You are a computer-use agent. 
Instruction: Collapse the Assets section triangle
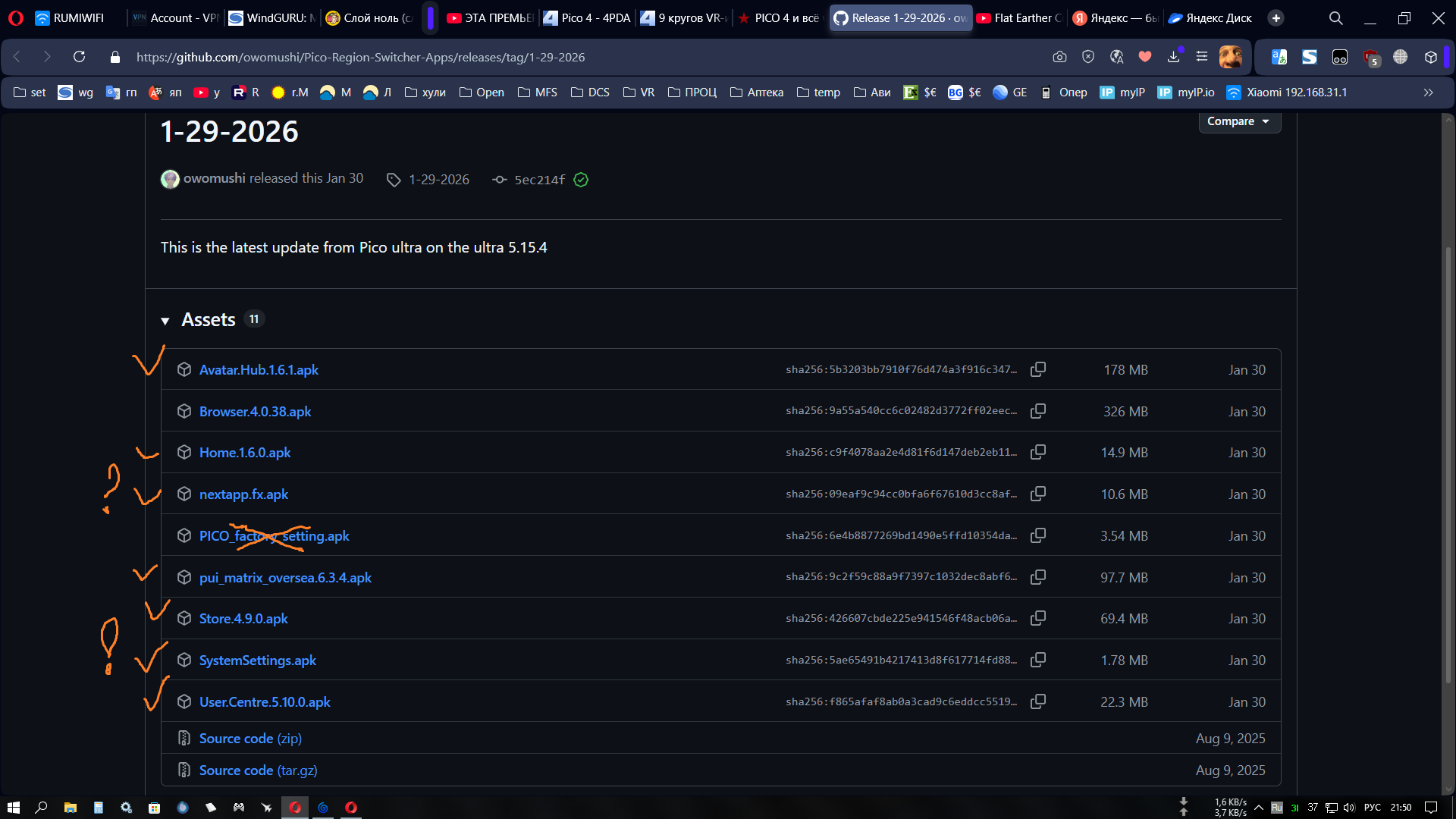tap(165, 321)
